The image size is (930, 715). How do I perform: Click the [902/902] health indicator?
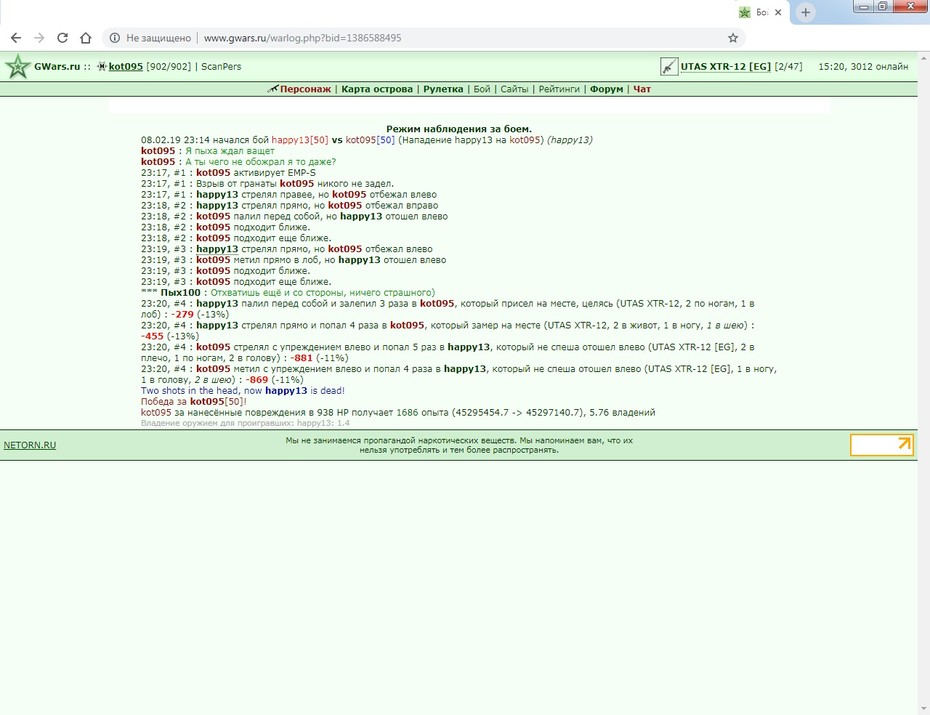point(168,66)
